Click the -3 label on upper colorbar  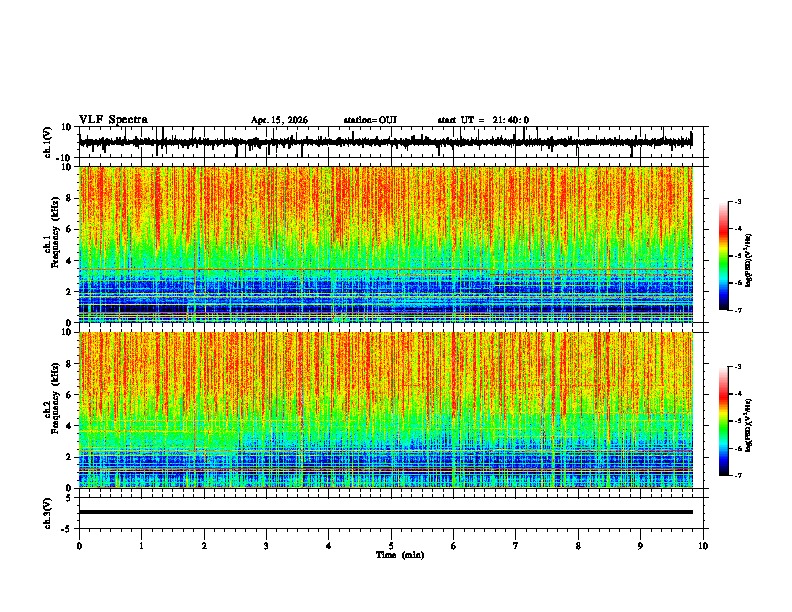[x=737, y=202]
